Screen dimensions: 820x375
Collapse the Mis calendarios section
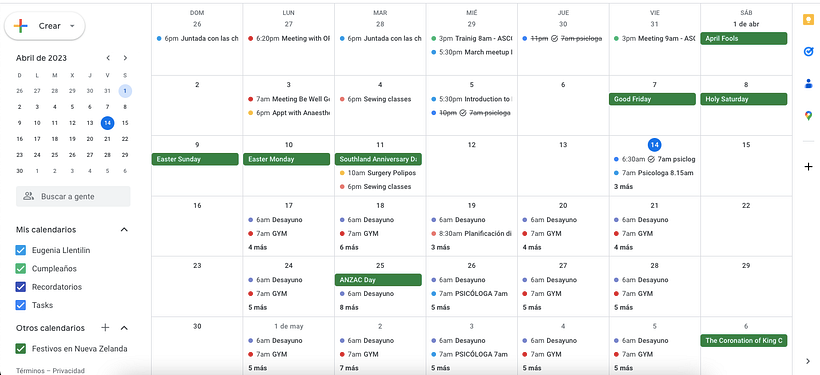pos(124,230)
